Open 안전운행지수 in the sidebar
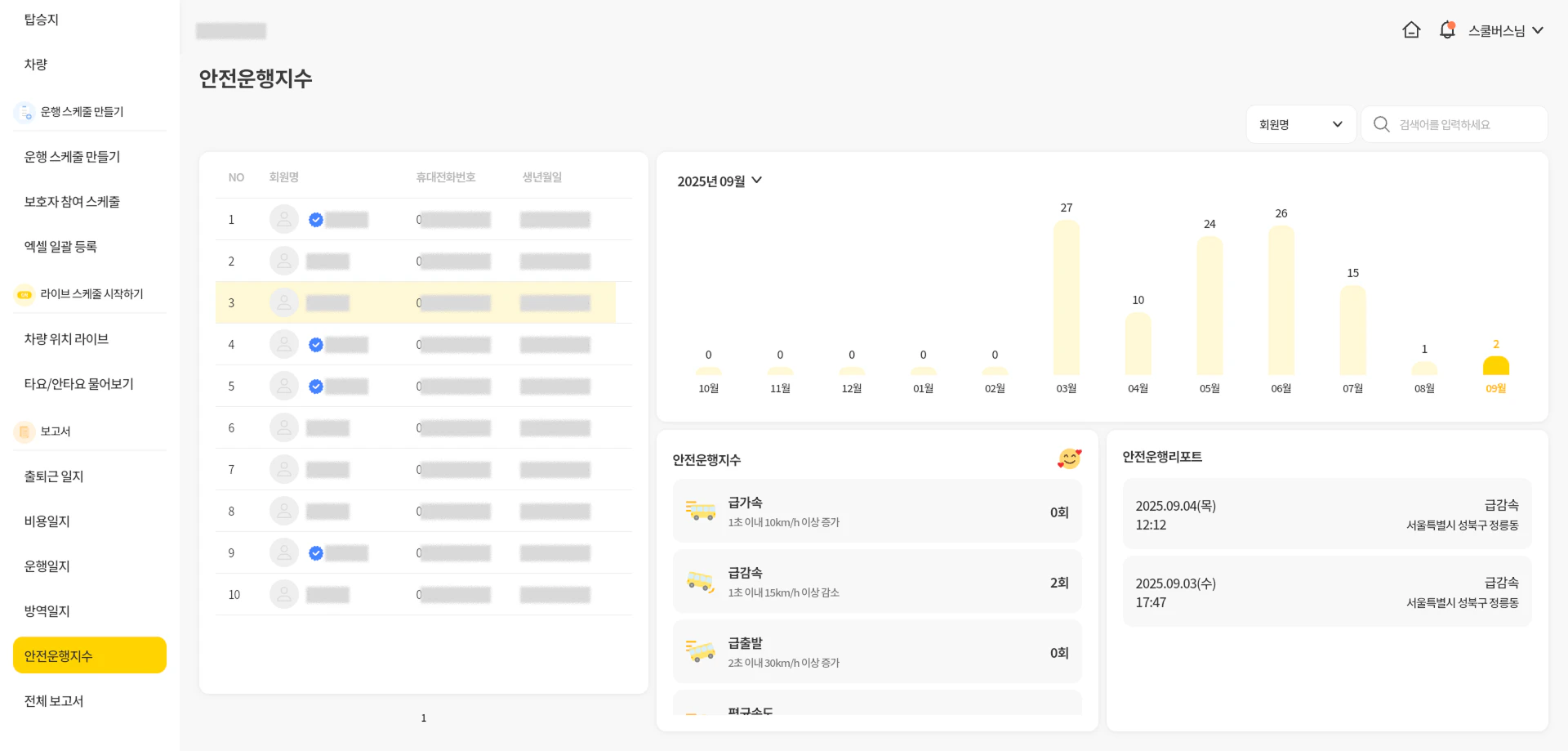The height and width of the screenshot is (751, 1568). tap(90, 655)
